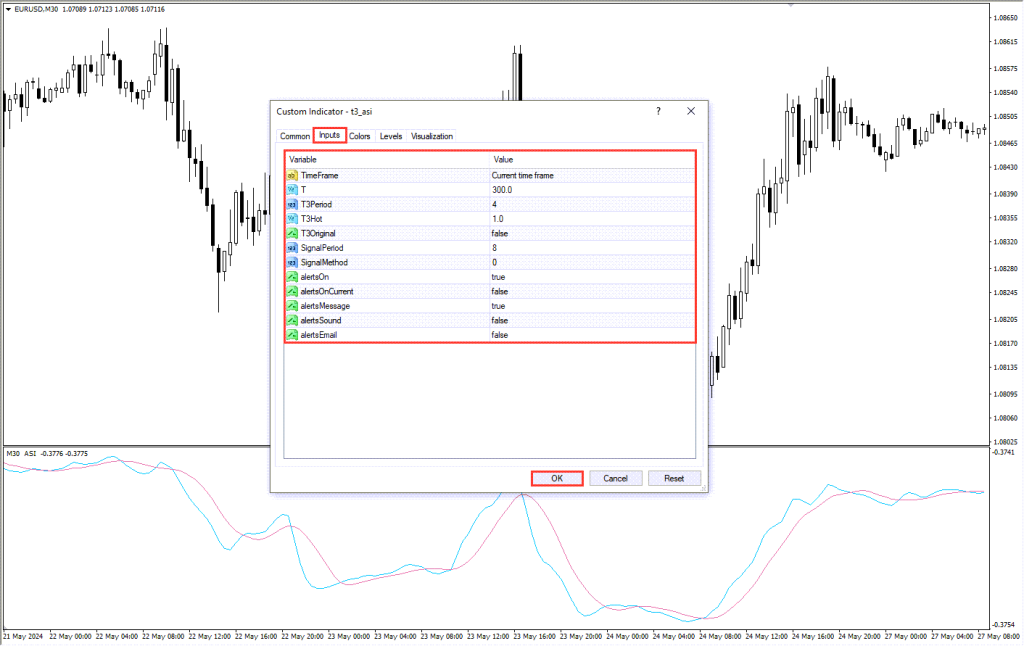Viewport: 1024px width, 646px height.
Task: Click the alertsOnCurrent boolean icon
Action: (292, 291)
